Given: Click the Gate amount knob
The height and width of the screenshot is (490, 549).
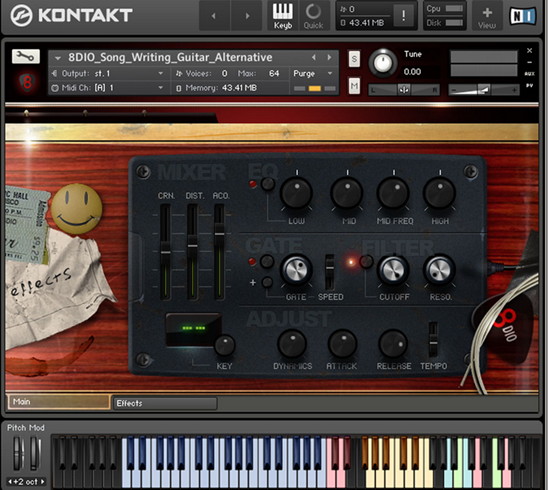Looking at the screenshot, I should coord(296,270).
